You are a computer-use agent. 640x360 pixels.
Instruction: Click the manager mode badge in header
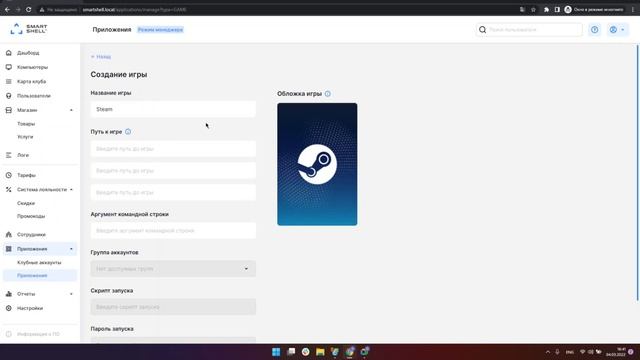160,30
